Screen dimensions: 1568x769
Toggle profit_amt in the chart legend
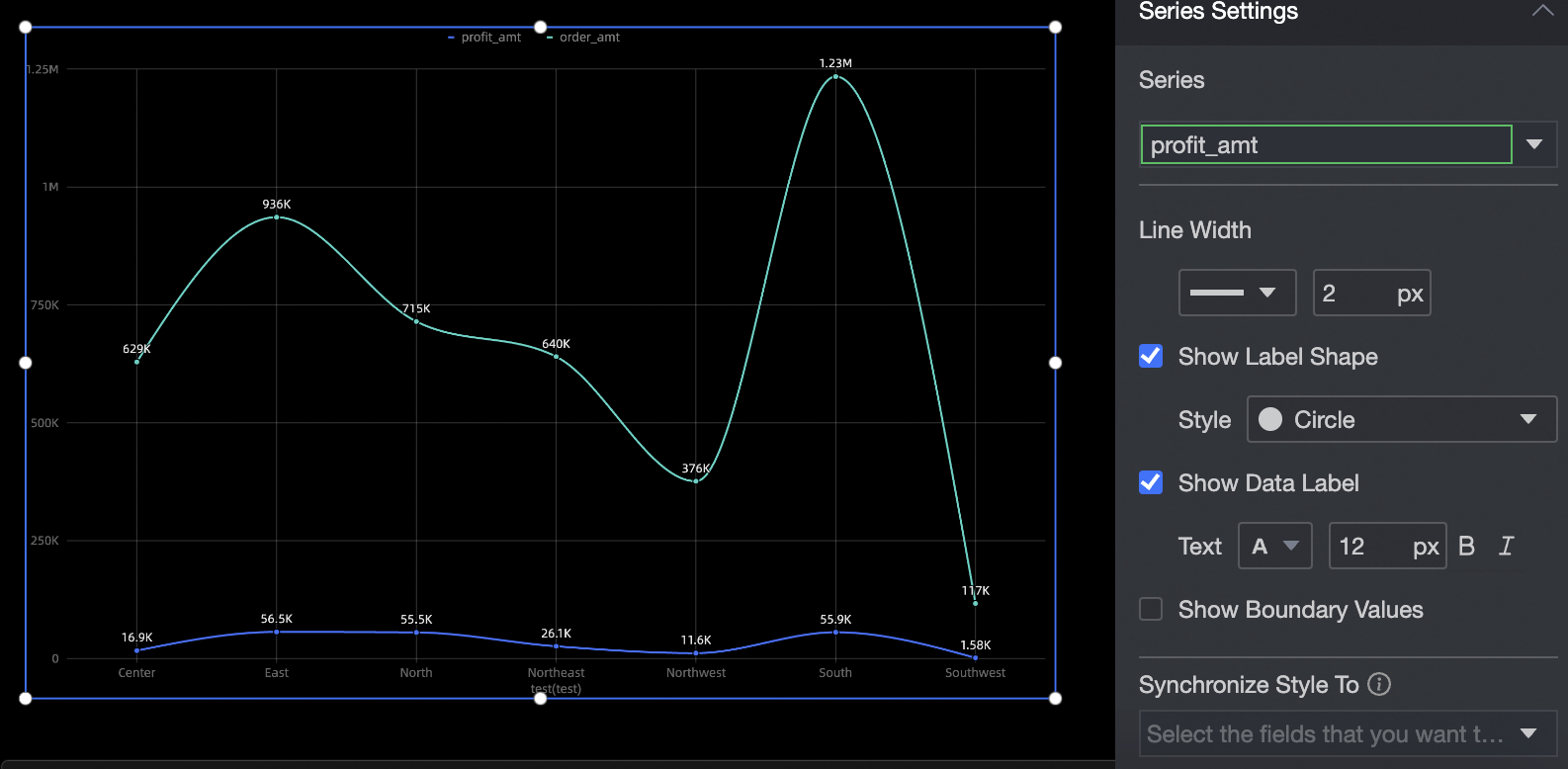click(484, 38)
